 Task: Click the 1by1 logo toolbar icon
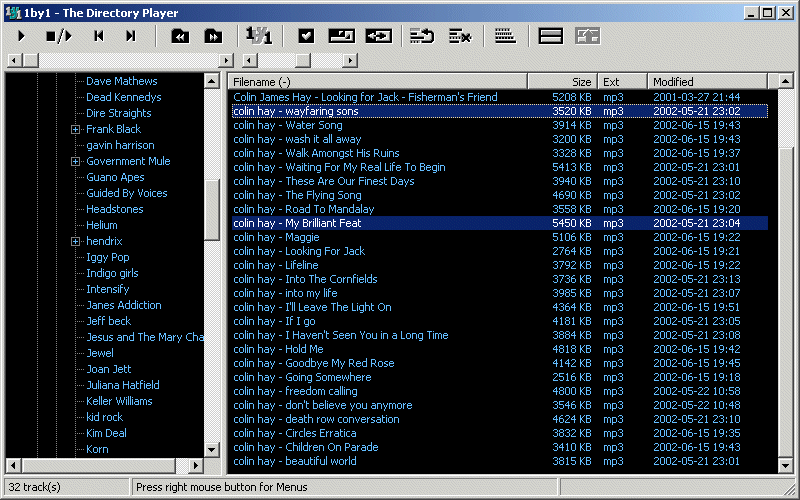pyautogui.click(x=258, y=36)
